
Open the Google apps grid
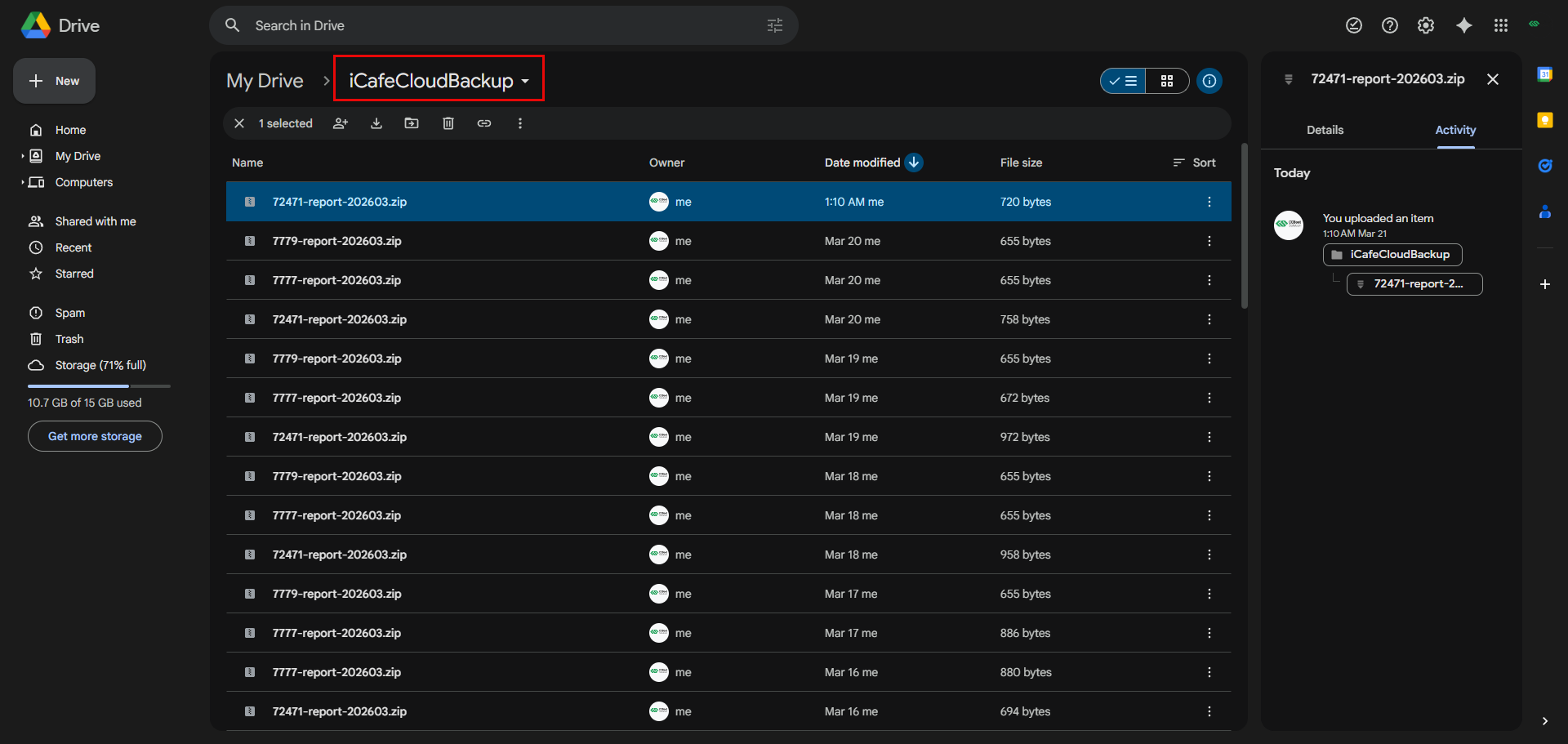(x=1501, y=25)
